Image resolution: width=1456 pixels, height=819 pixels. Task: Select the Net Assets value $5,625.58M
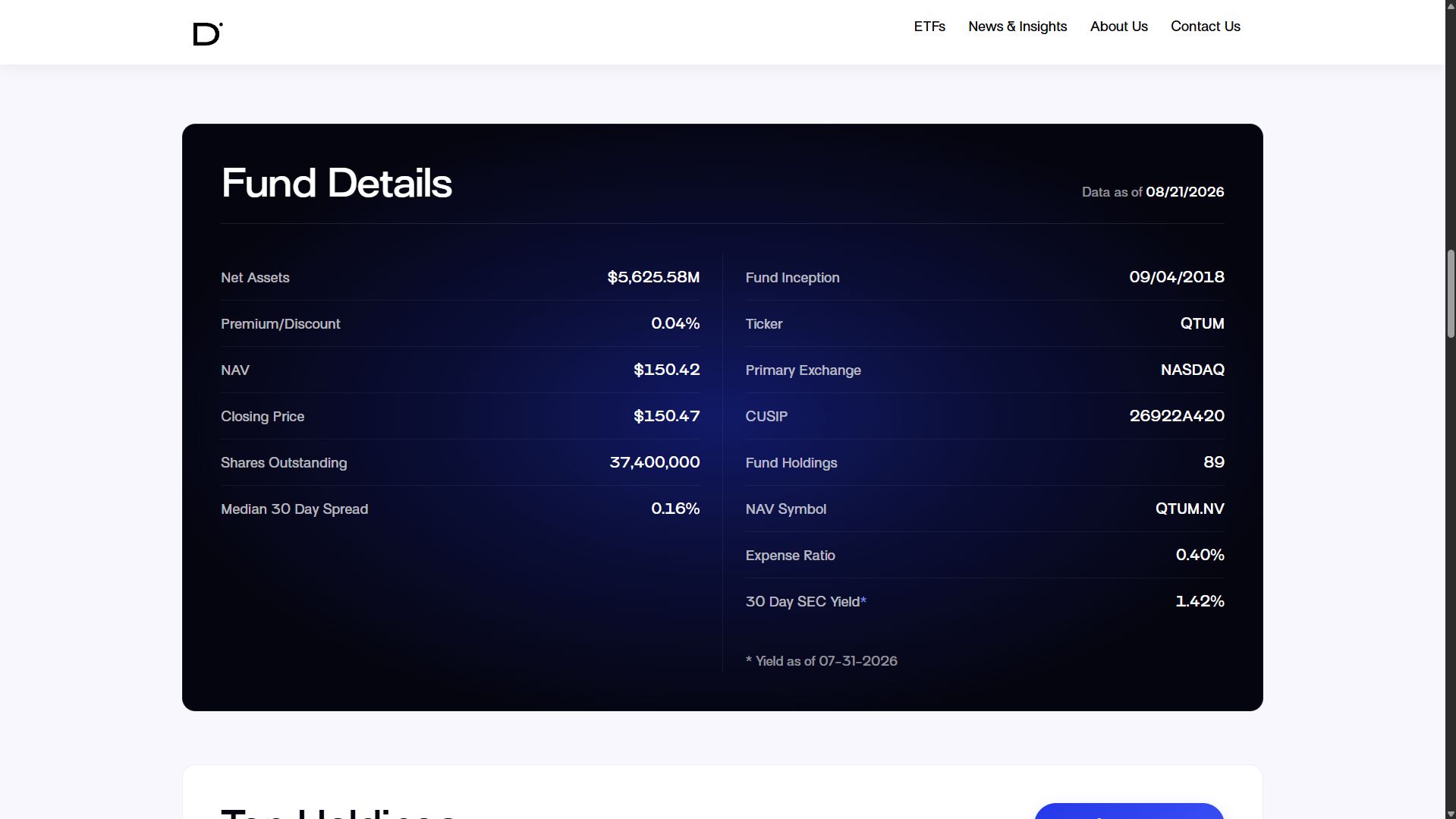point(653,277)
